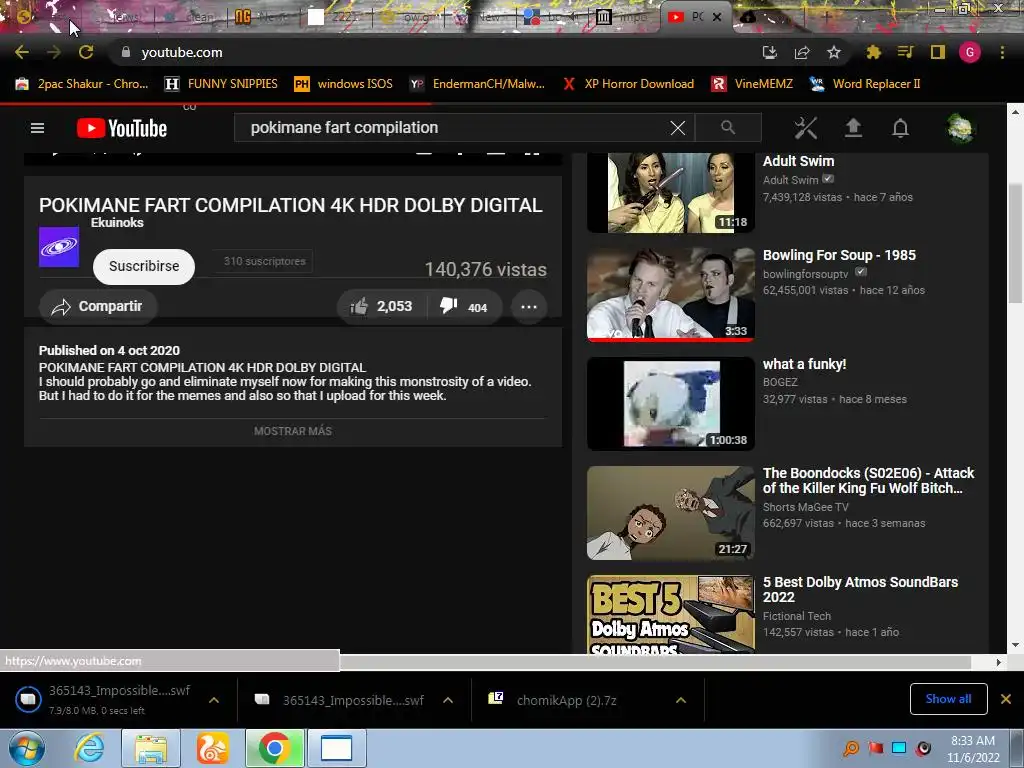Open Windows Explorer from the taskbar
Viewport: 1024px width, 768px height.
151,748
